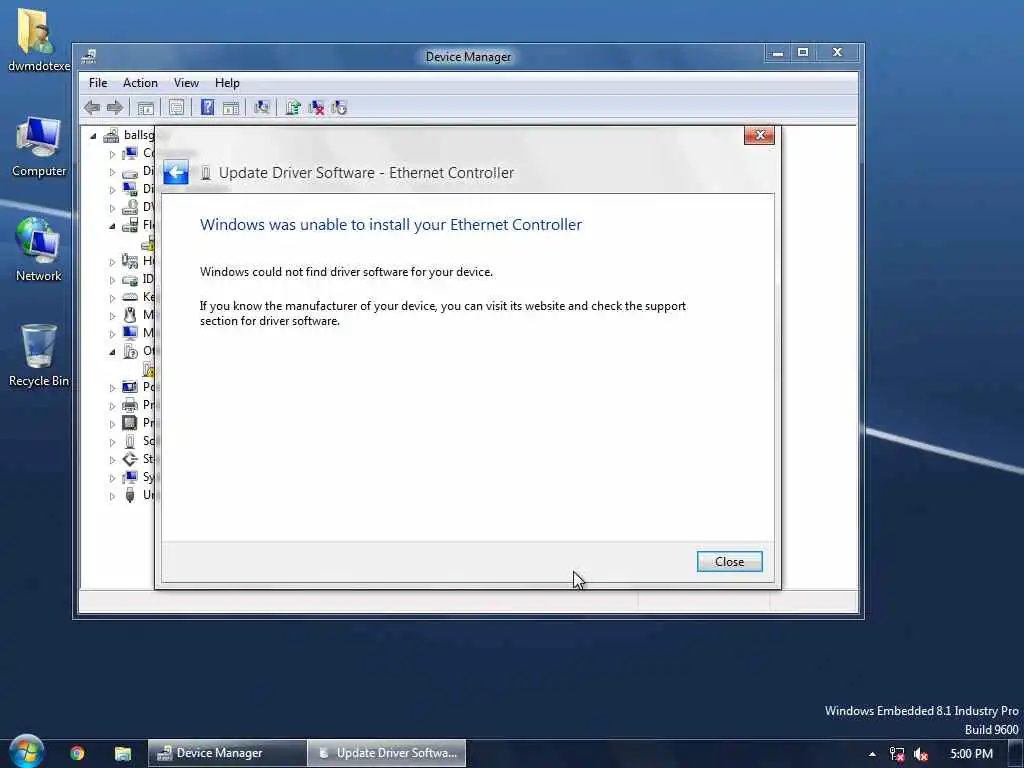The image size is (1024, 768).
Task: Maximize the Device Manager window
Action: [803, 52]
